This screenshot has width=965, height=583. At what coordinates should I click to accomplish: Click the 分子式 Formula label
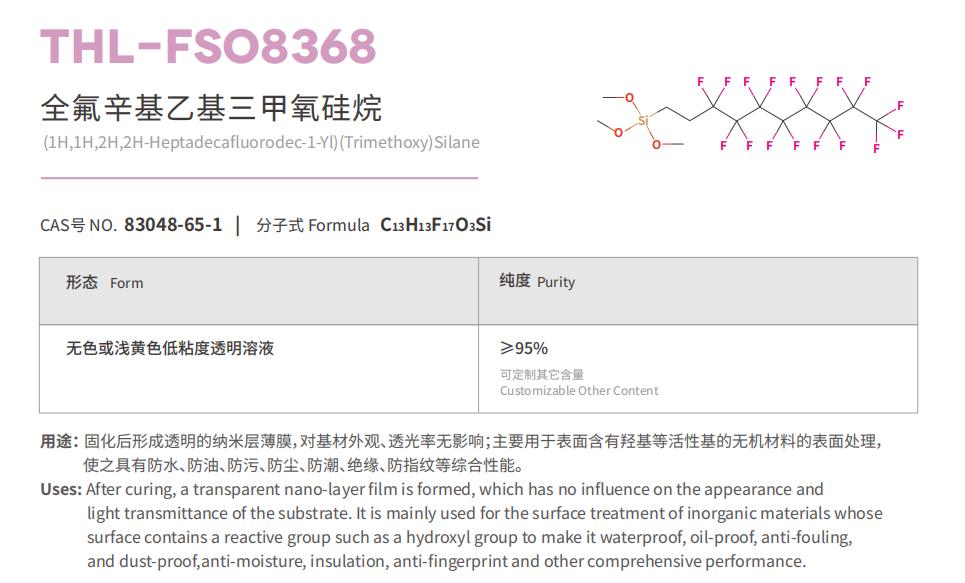point(312,225)
